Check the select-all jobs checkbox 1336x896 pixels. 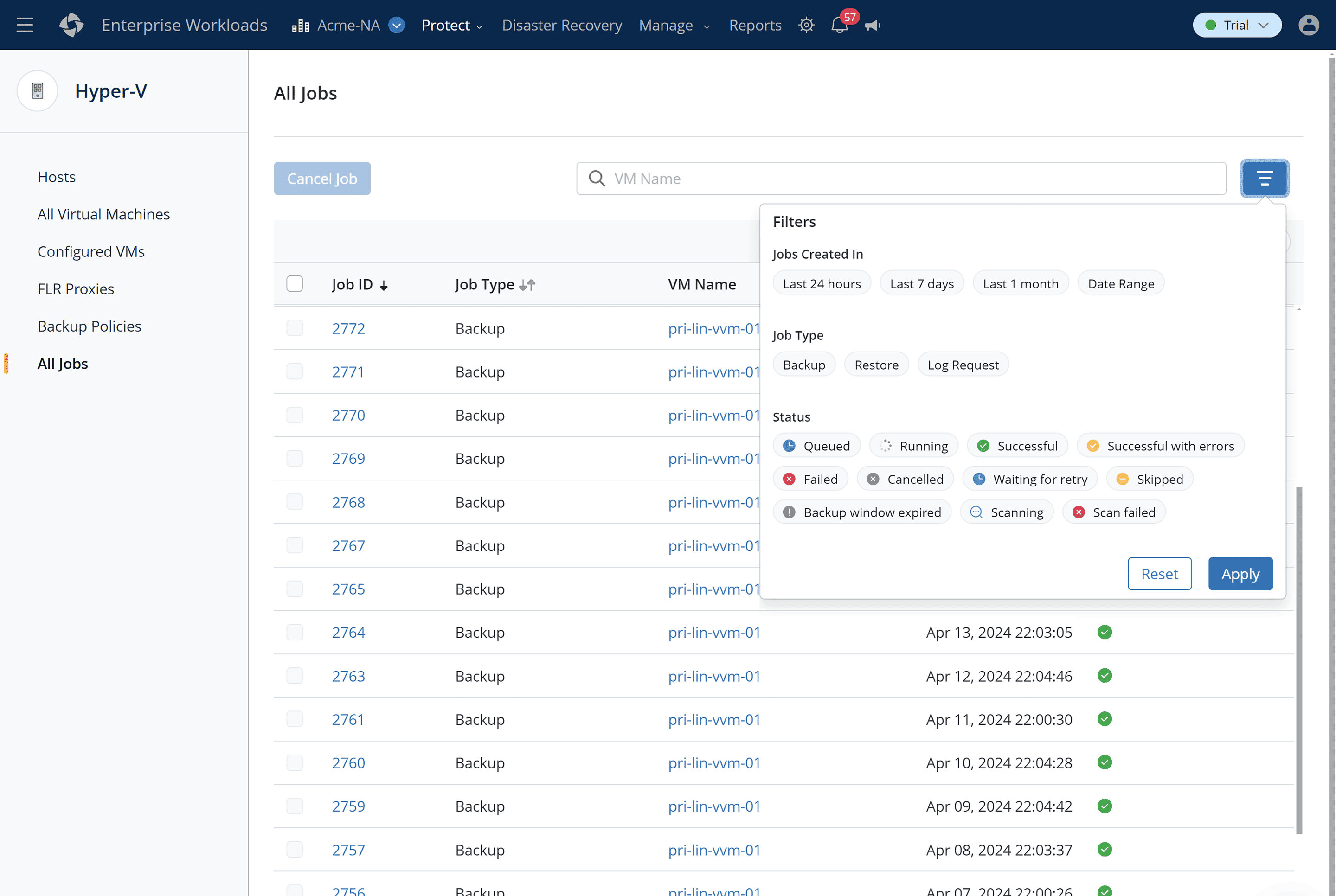[x=294, y=283]
